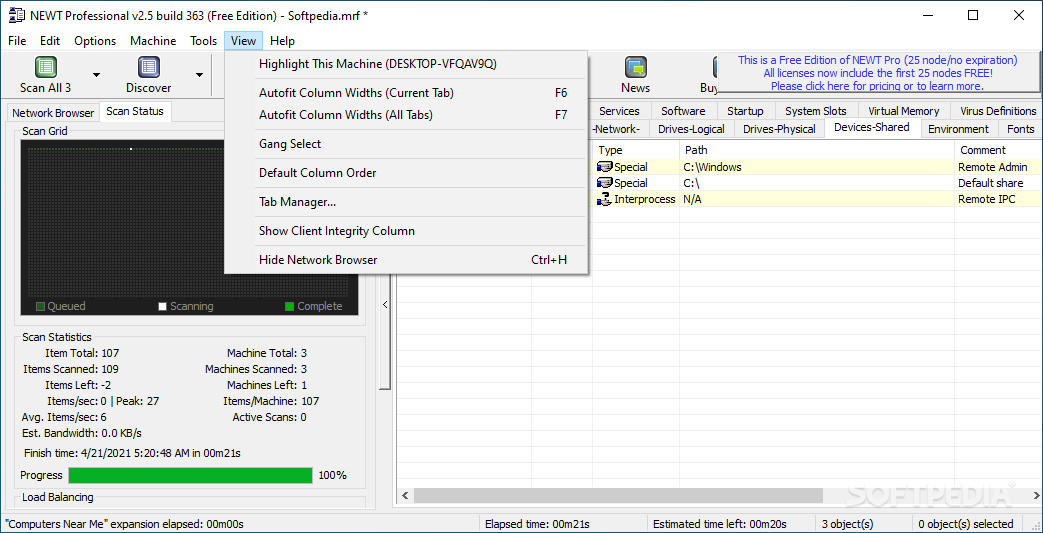The width and height of the screenshot is (1043, 533).
Task: Click the Free Edition pricing notice link
Action: click(x=877, y=73)
